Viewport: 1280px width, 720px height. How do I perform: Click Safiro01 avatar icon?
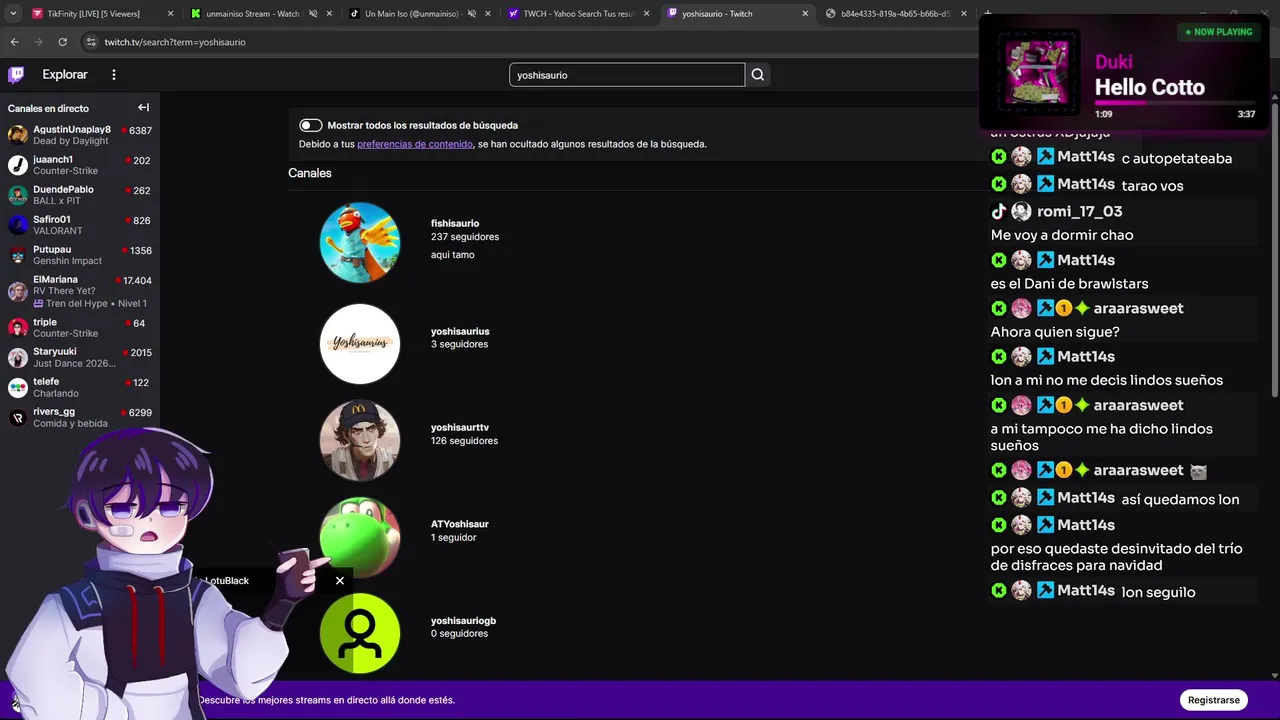[x=17, y=225]
